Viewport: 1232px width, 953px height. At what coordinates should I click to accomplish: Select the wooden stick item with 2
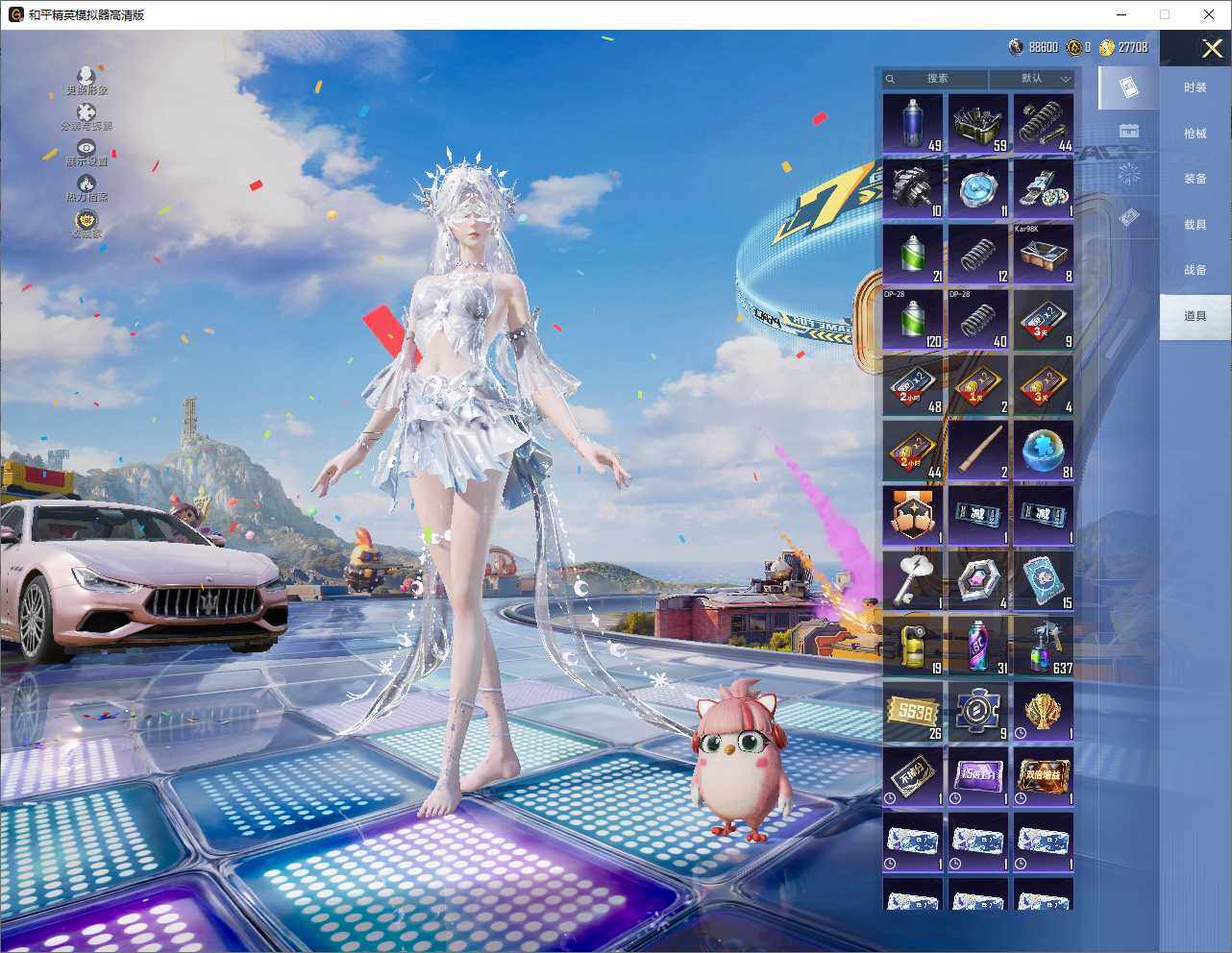pos(978,450)
